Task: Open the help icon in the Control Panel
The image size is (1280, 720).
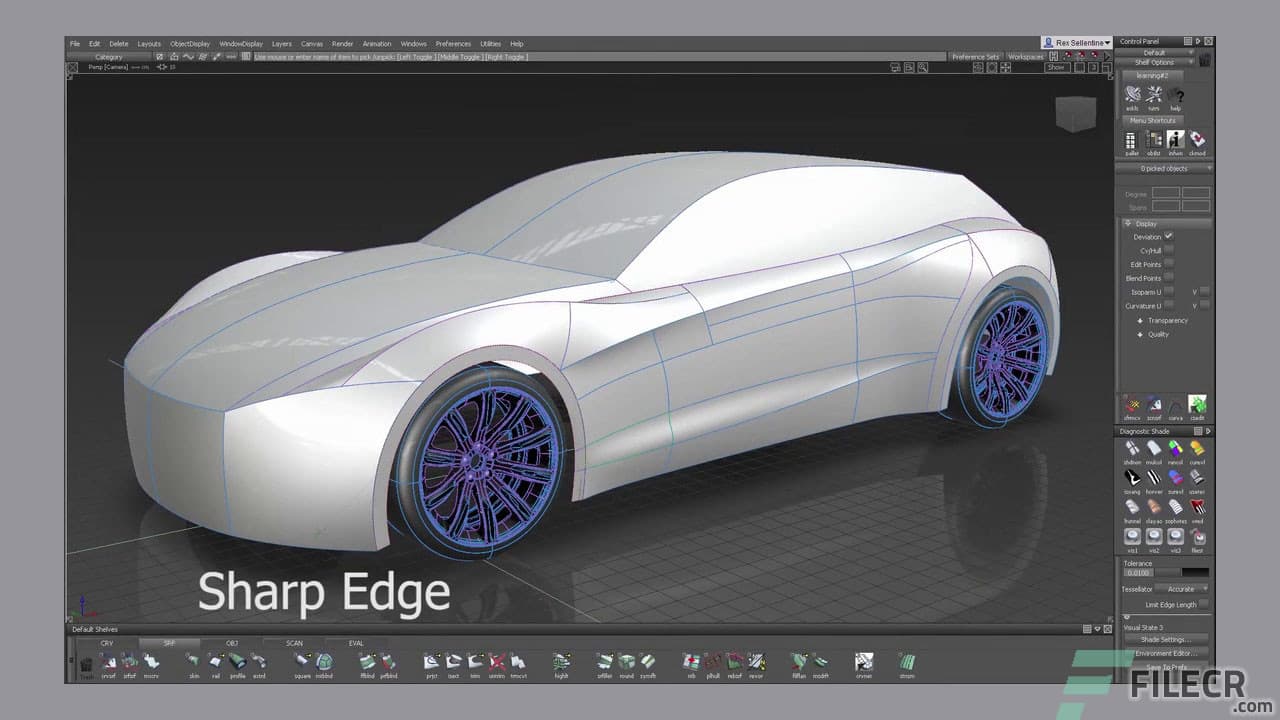Action: coord(1178,96)
